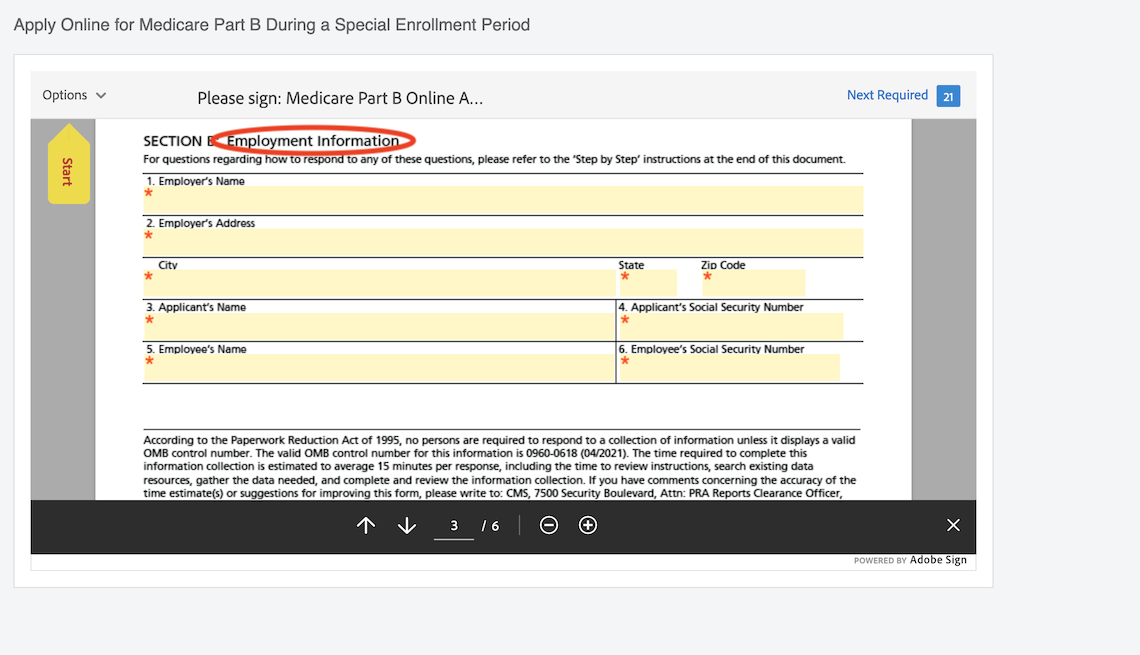Image resolution: width=1140 pixels, height=655 pixels.
Task: Click inside the State field
Action: tap(648, 282)
